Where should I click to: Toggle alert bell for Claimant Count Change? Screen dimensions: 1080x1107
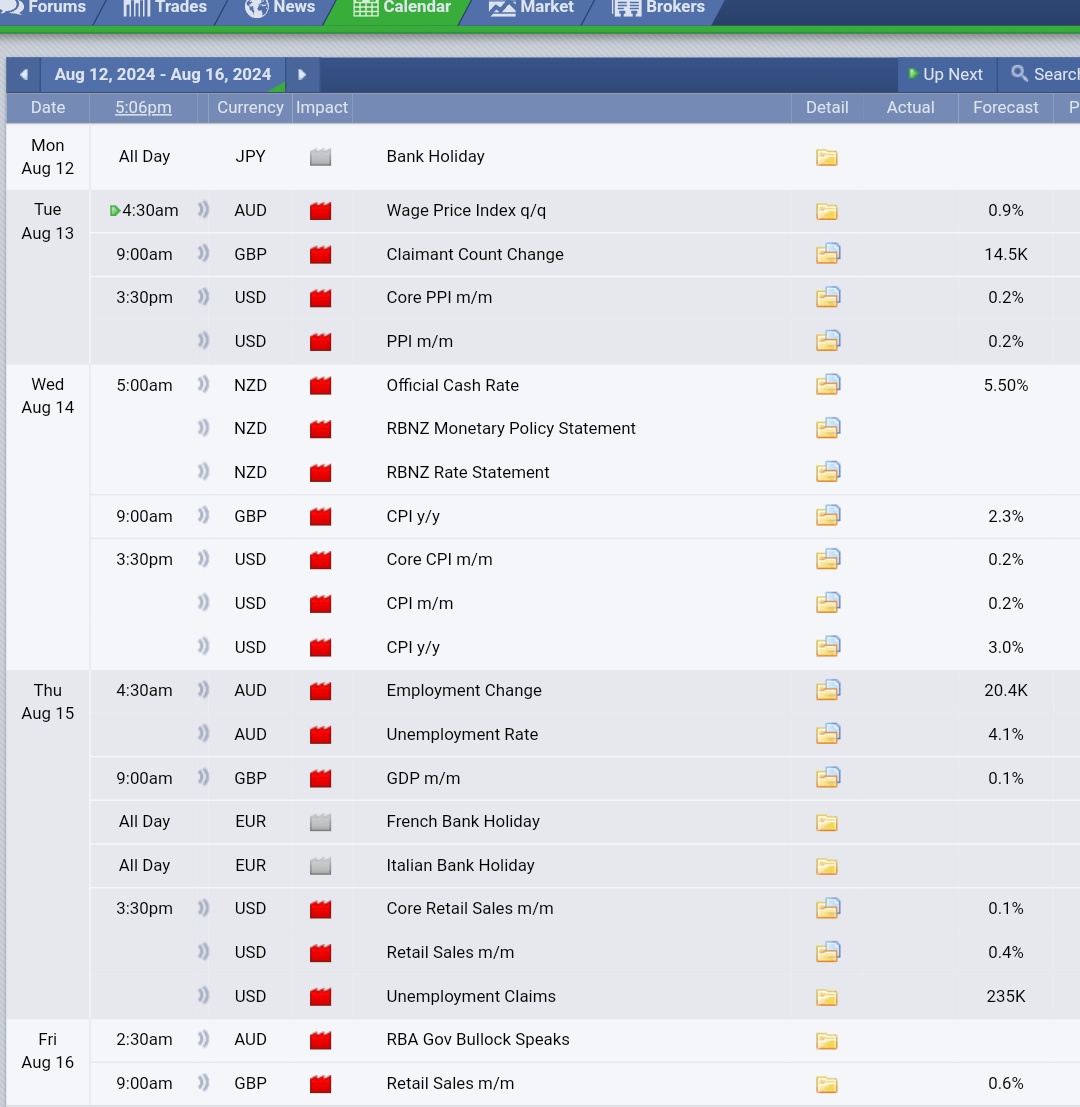(203, 253)
